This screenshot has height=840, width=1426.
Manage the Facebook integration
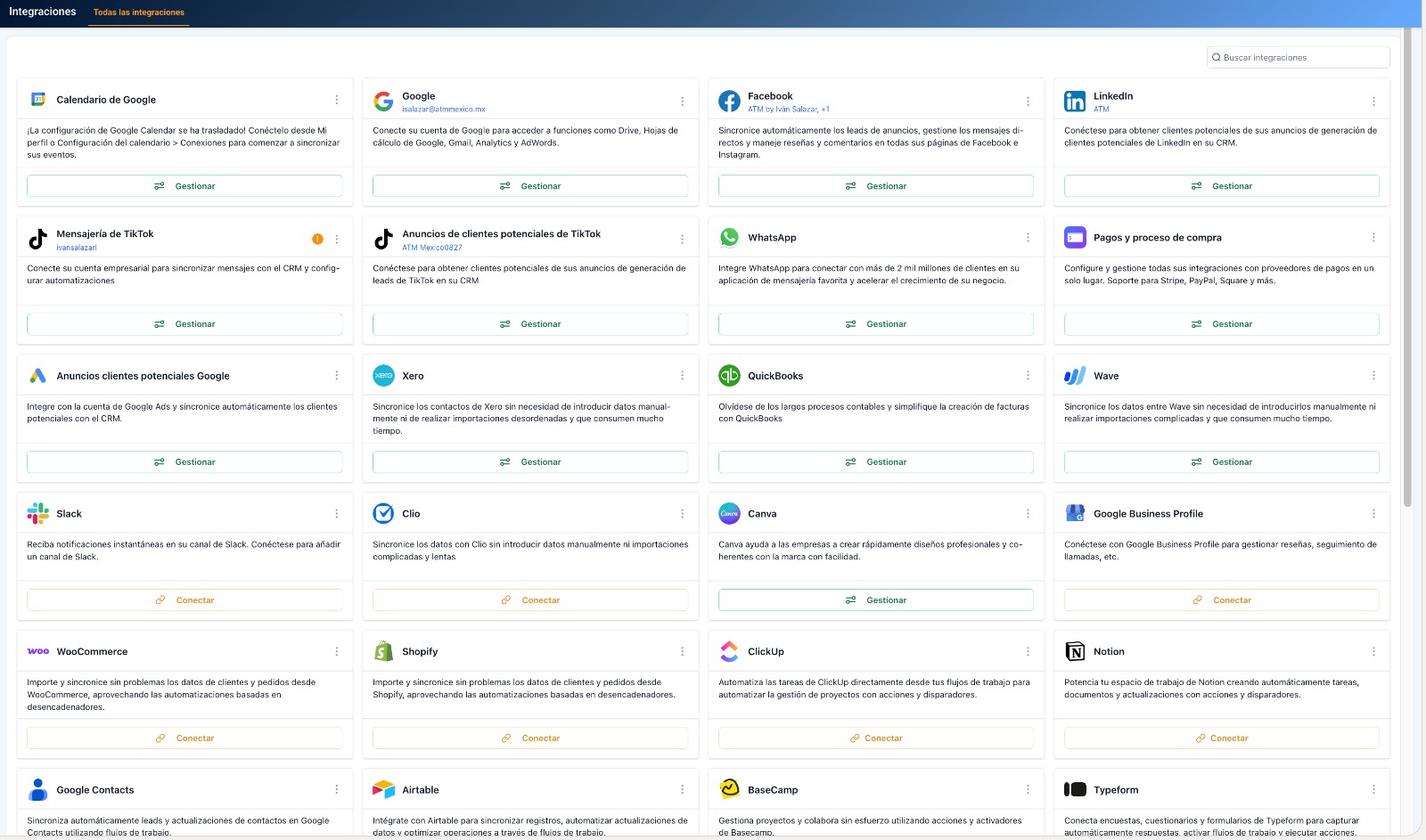876,186
